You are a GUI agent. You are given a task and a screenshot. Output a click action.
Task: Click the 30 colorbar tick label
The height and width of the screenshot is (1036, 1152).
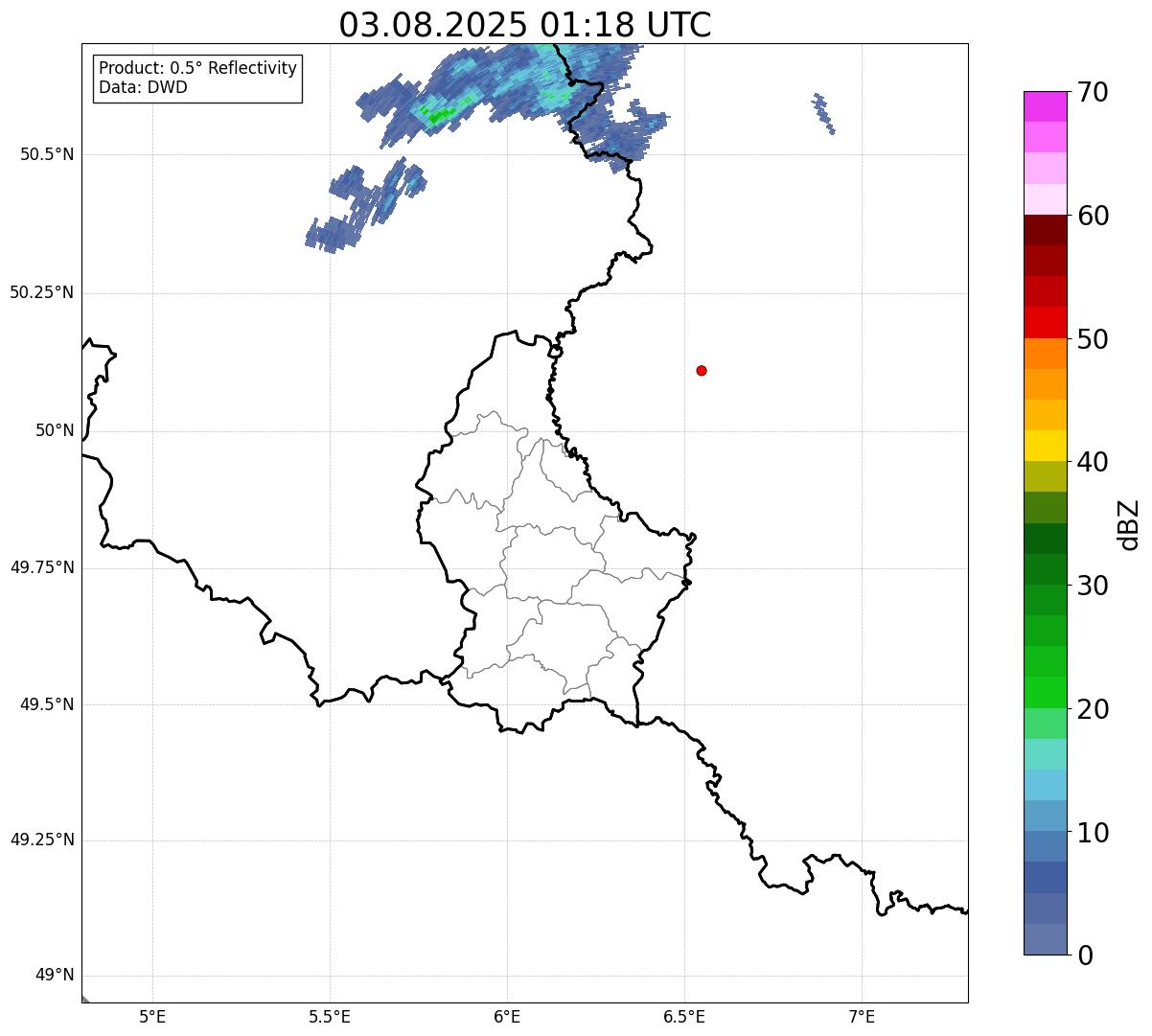tap(1093, 586)
